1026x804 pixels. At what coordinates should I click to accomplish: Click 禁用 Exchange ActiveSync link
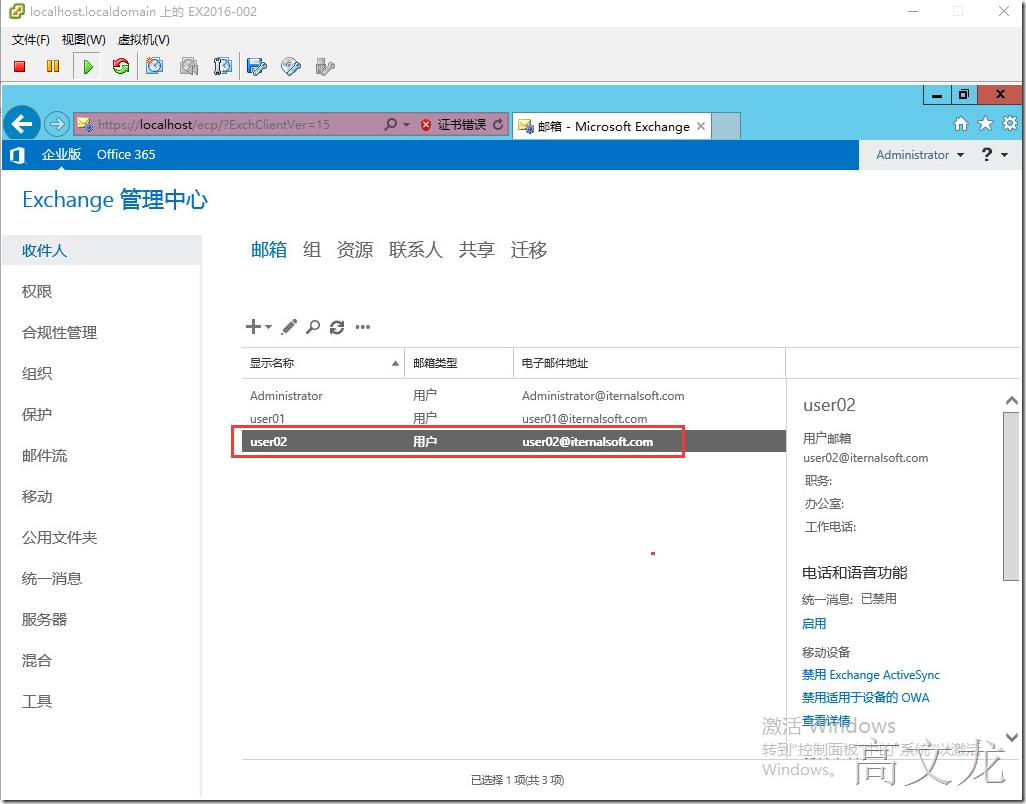(x=871, y=674)
